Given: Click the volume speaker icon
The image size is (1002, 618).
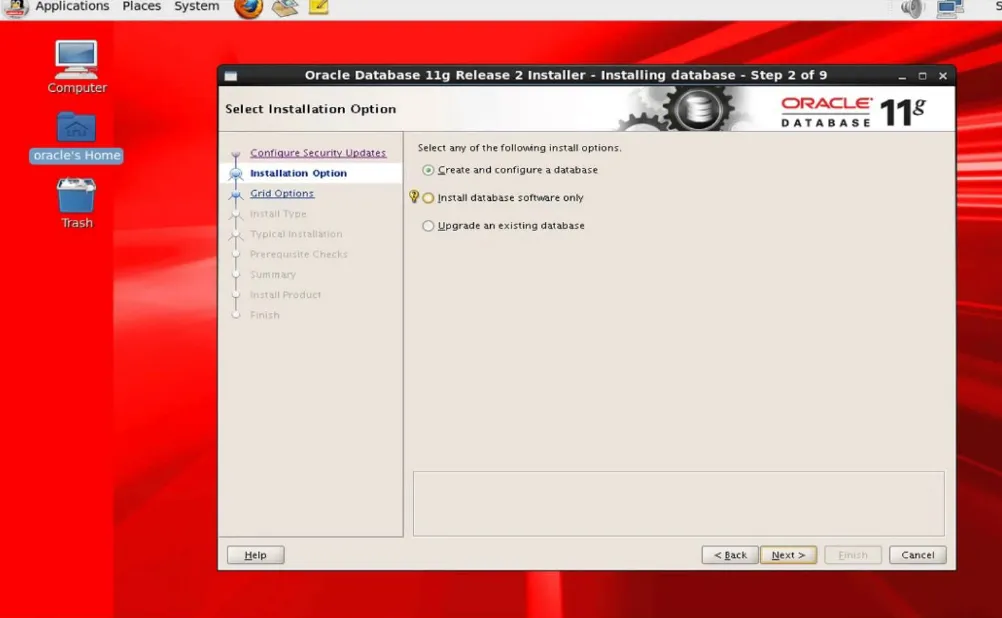Looking at the screenshot, I should click(x=912, y=8).
